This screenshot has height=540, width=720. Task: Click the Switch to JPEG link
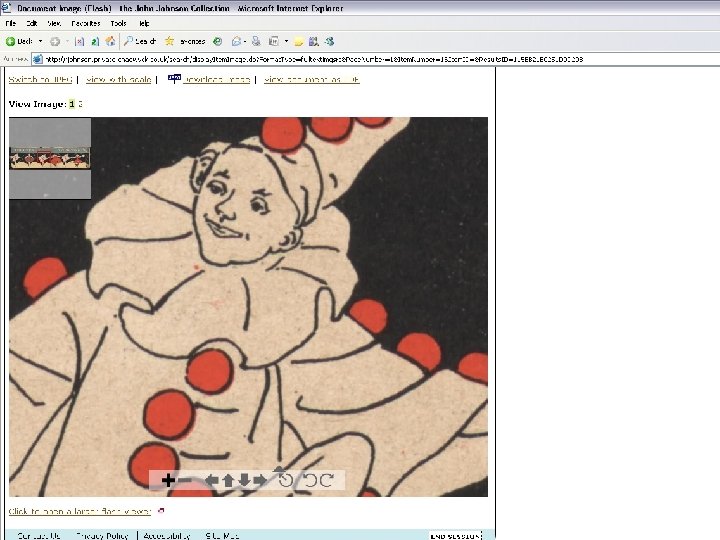click(40, 79)
